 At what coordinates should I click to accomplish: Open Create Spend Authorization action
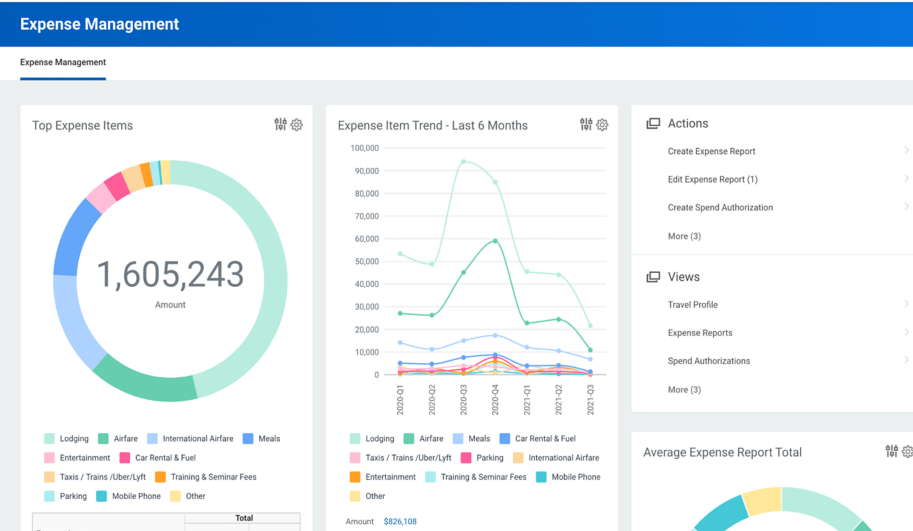720,207
